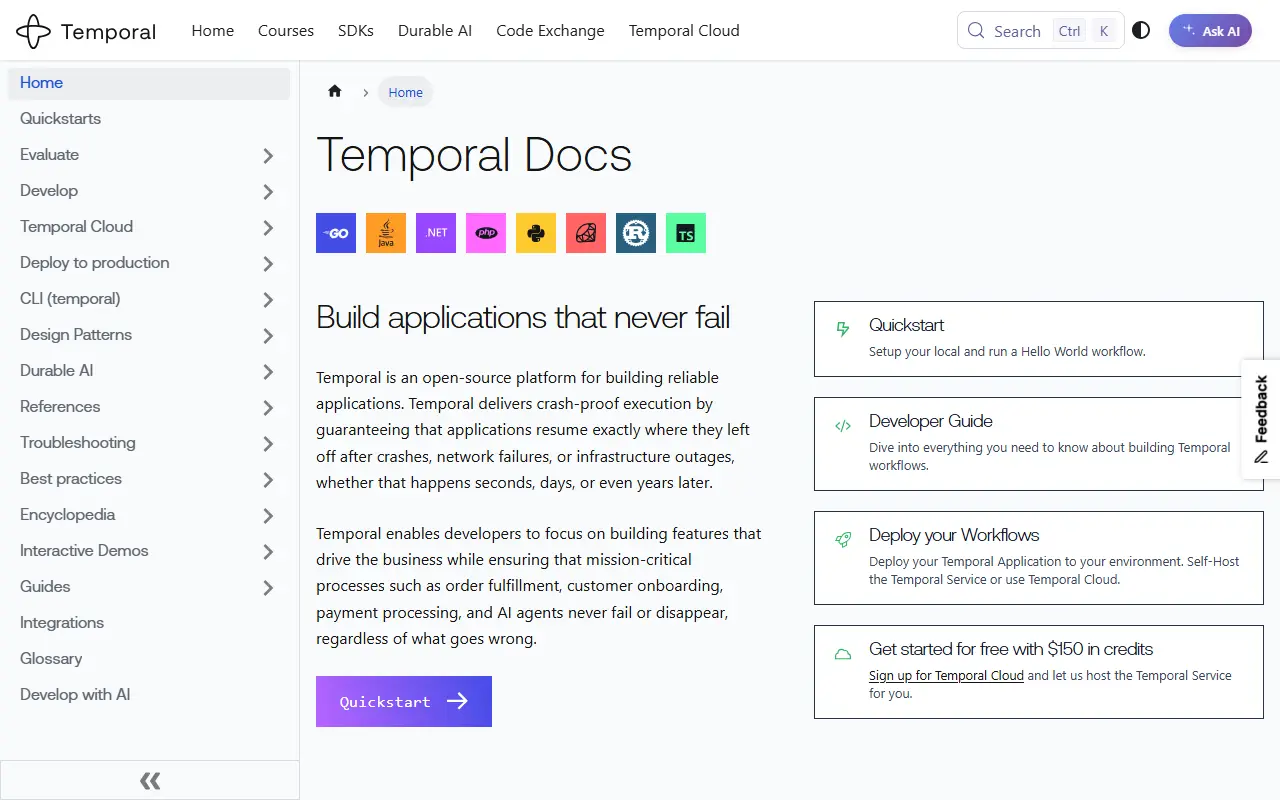
Task: Open the TypeScript SDK icon
Action: coord(686,233)
